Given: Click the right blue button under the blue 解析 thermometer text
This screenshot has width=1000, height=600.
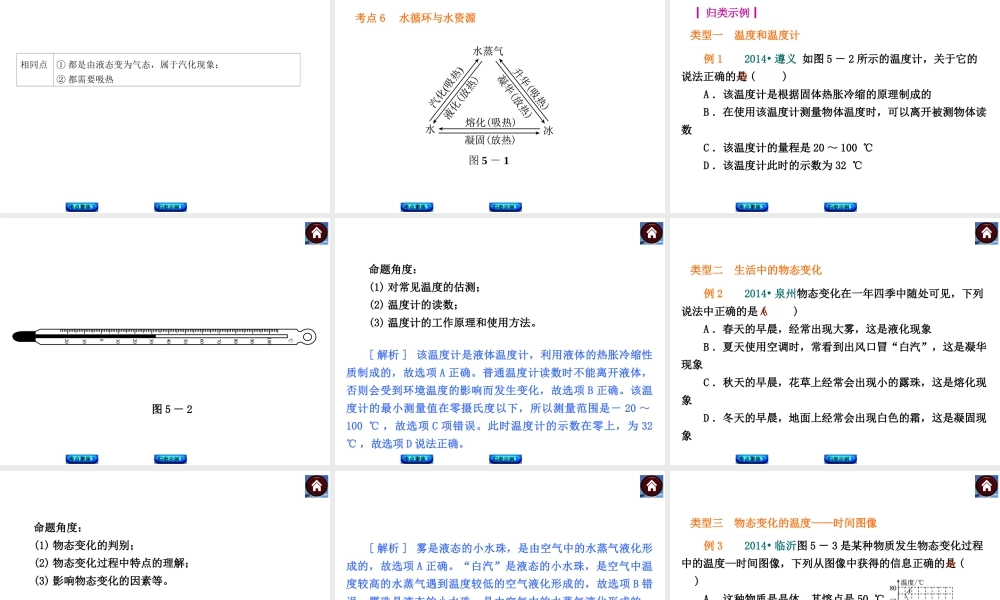Looking at the screenshot, I should (505, 458).
